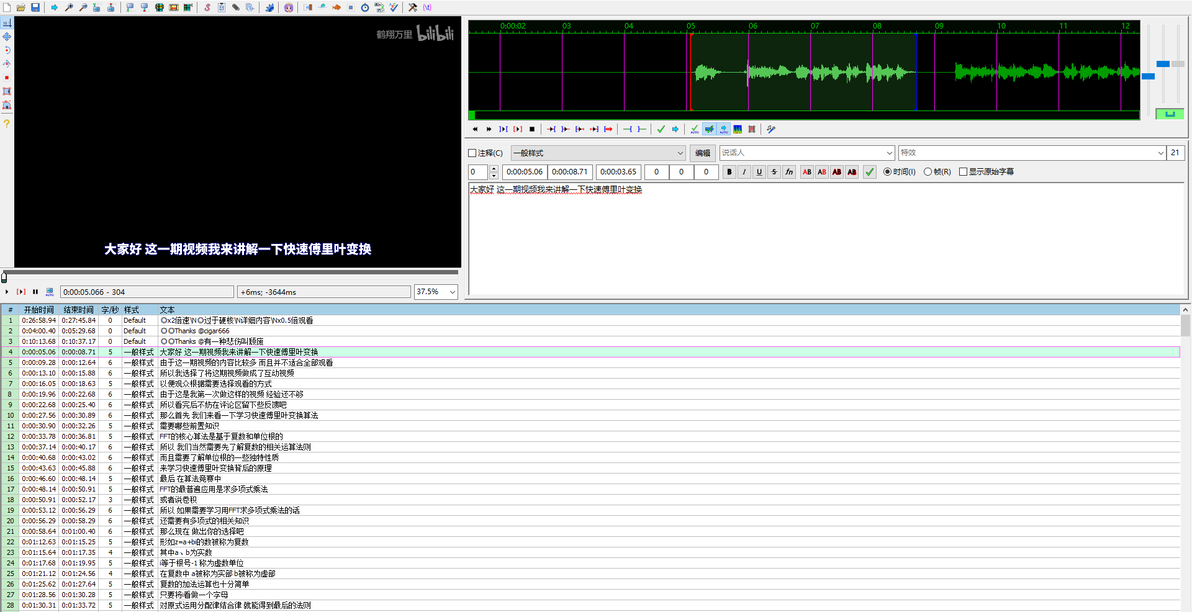Create a new subtitle file
The width and height of the screenshot is (1192, 612).
coord(6,7)
